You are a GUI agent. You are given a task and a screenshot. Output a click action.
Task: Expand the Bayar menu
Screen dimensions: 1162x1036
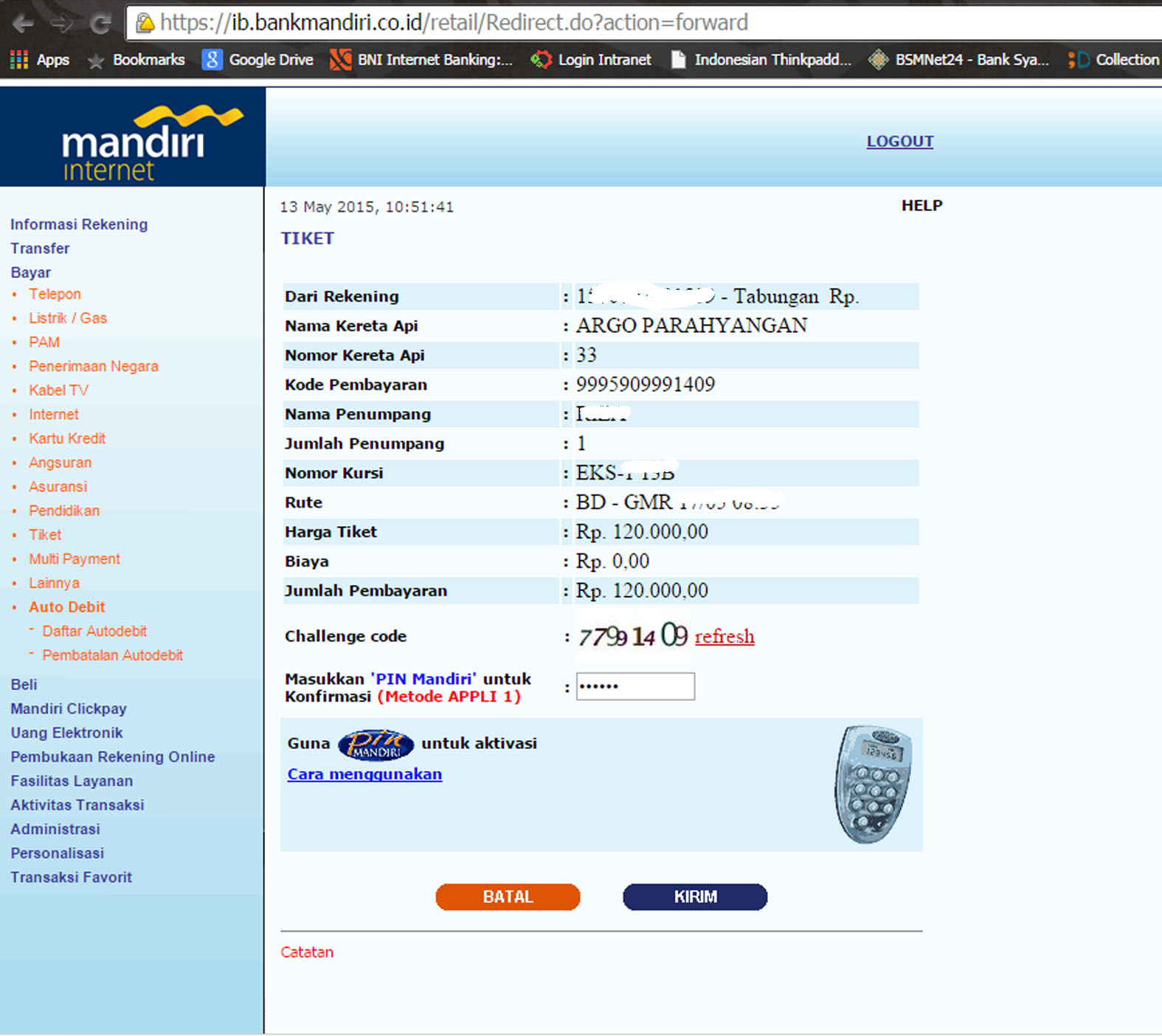point(31,273)
